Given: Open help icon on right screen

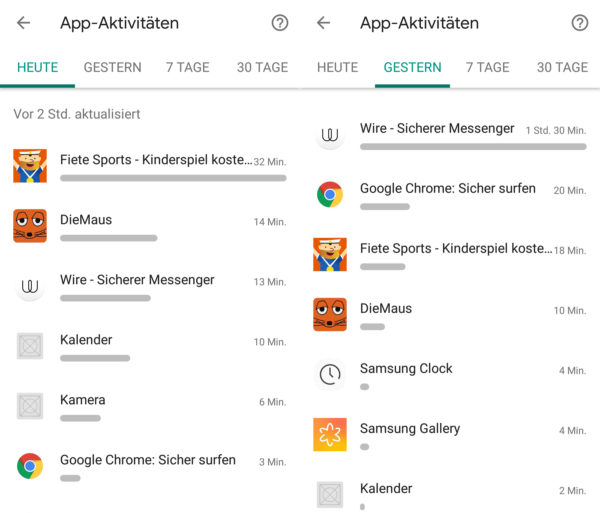Looking at the screenshot, I should click(580, 23).
